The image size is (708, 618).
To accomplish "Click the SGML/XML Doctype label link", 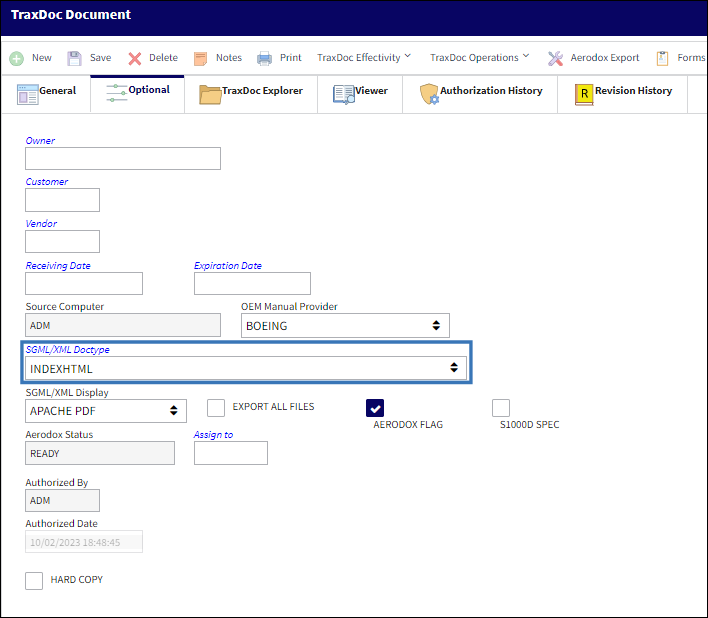I will coord(67,349).
